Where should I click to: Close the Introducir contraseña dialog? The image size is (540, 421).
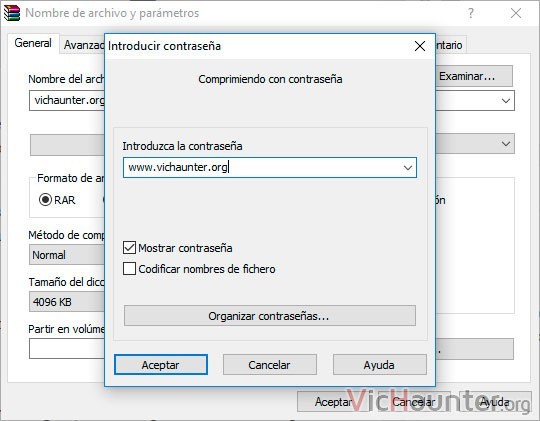pos(419,46)
